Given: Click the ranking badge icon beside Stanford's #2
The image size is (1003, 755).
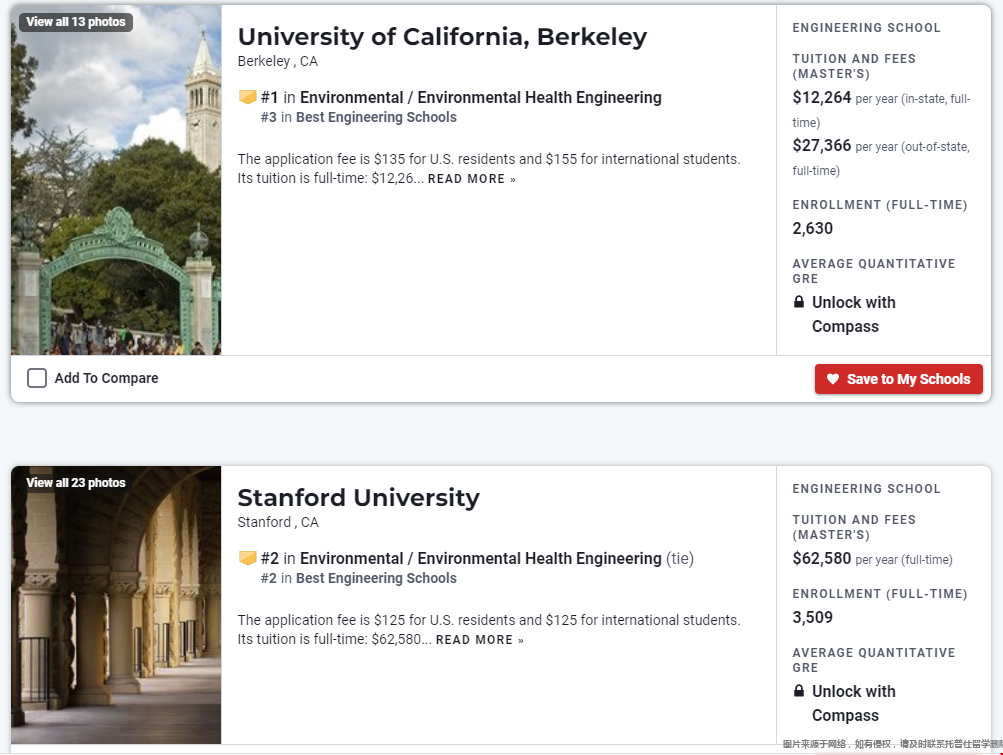Looking at the screenshot, I should click(248, 558).
